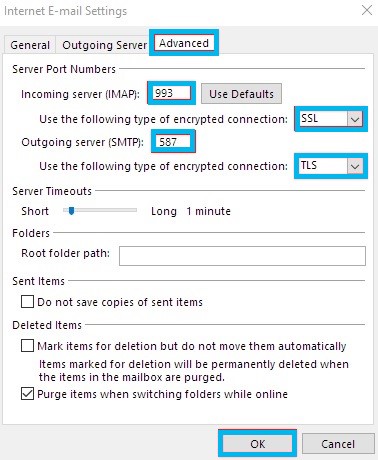Click the Incoming server IMAP port field
Image resolution: width=378 pixels, height=460 pixels.
point(172,93)
